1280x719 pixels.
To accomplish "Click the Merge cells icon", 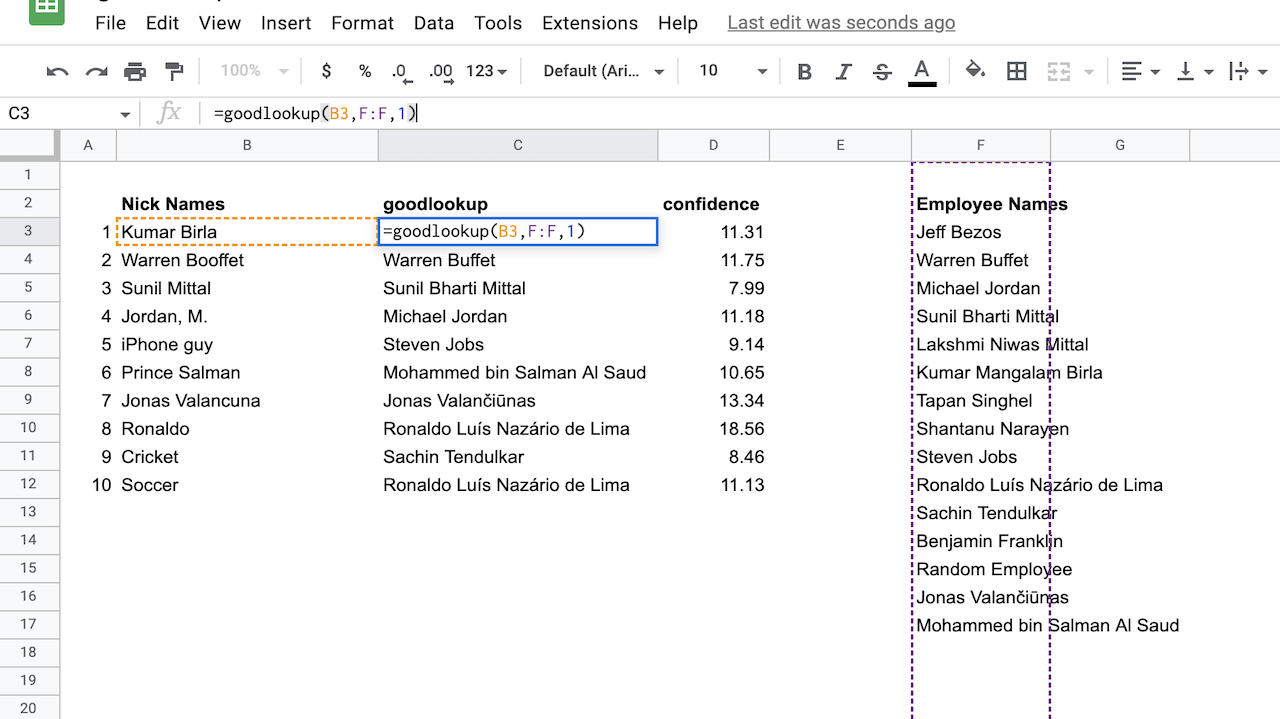I will (1059, 71).
